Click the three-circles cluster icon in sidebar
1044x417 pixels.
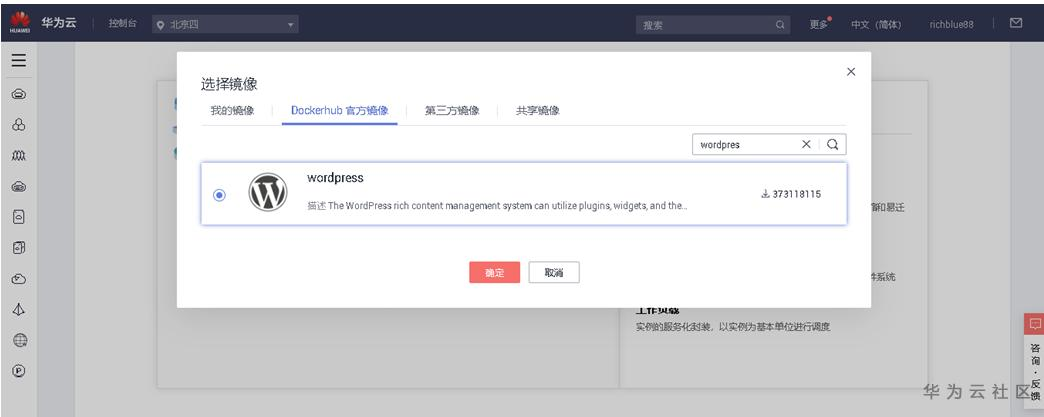coord(19,125)
